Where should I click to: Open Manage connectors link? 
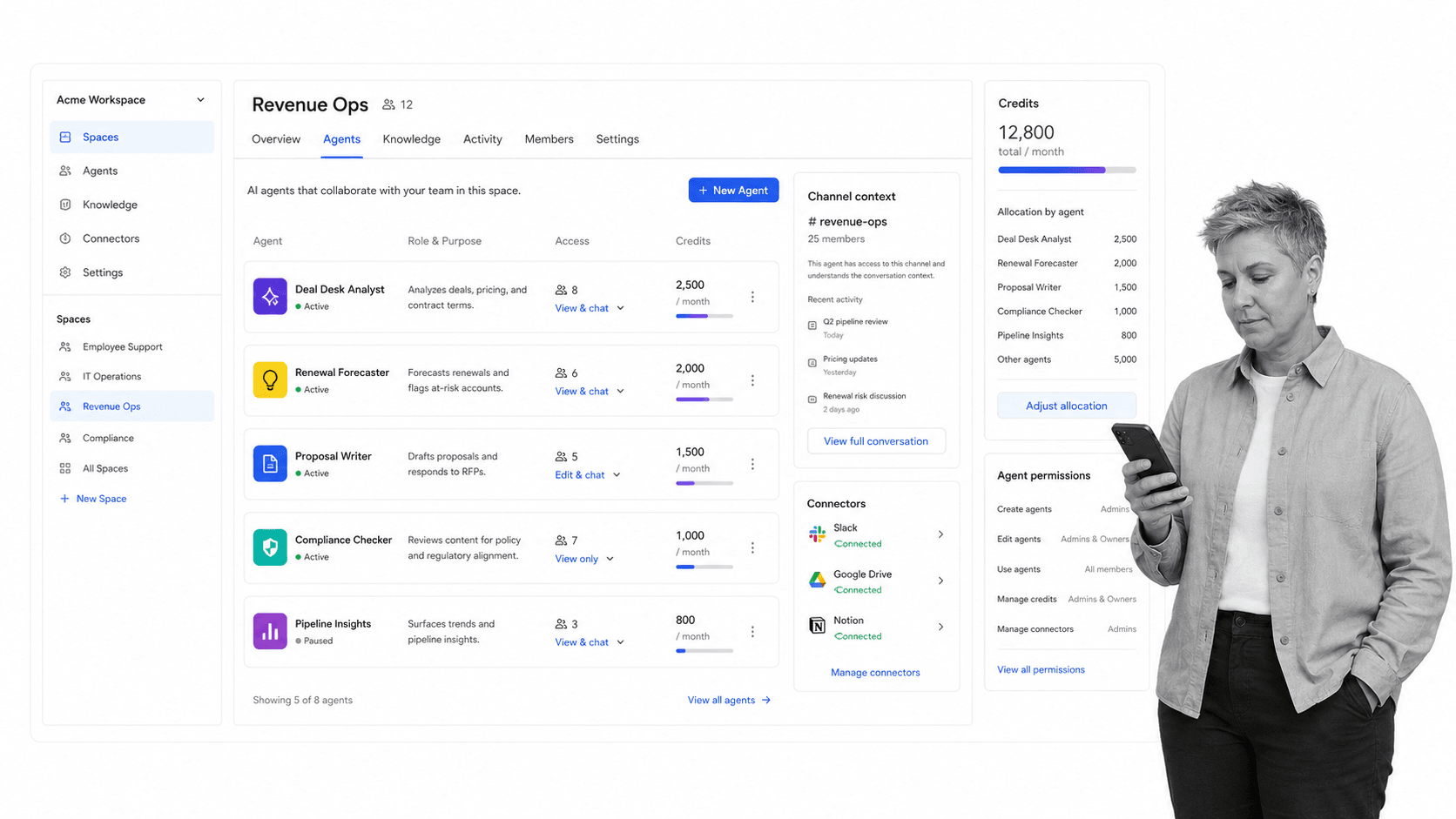[875, 673]
